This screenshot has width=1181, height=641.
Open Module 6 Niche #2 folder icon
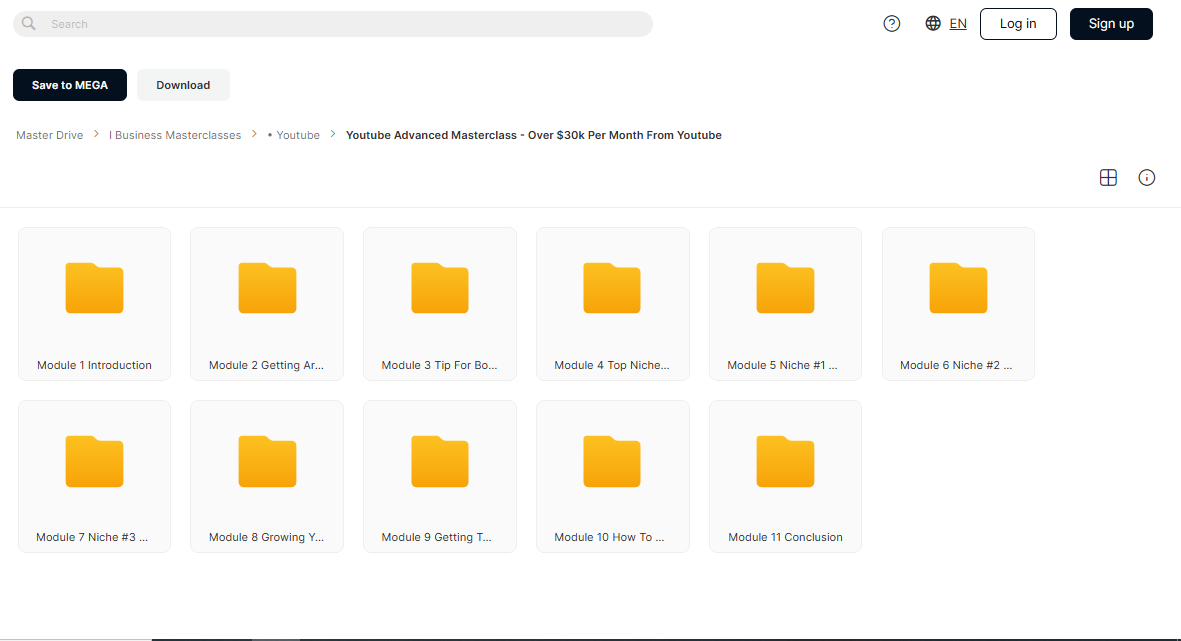point(958,288)
